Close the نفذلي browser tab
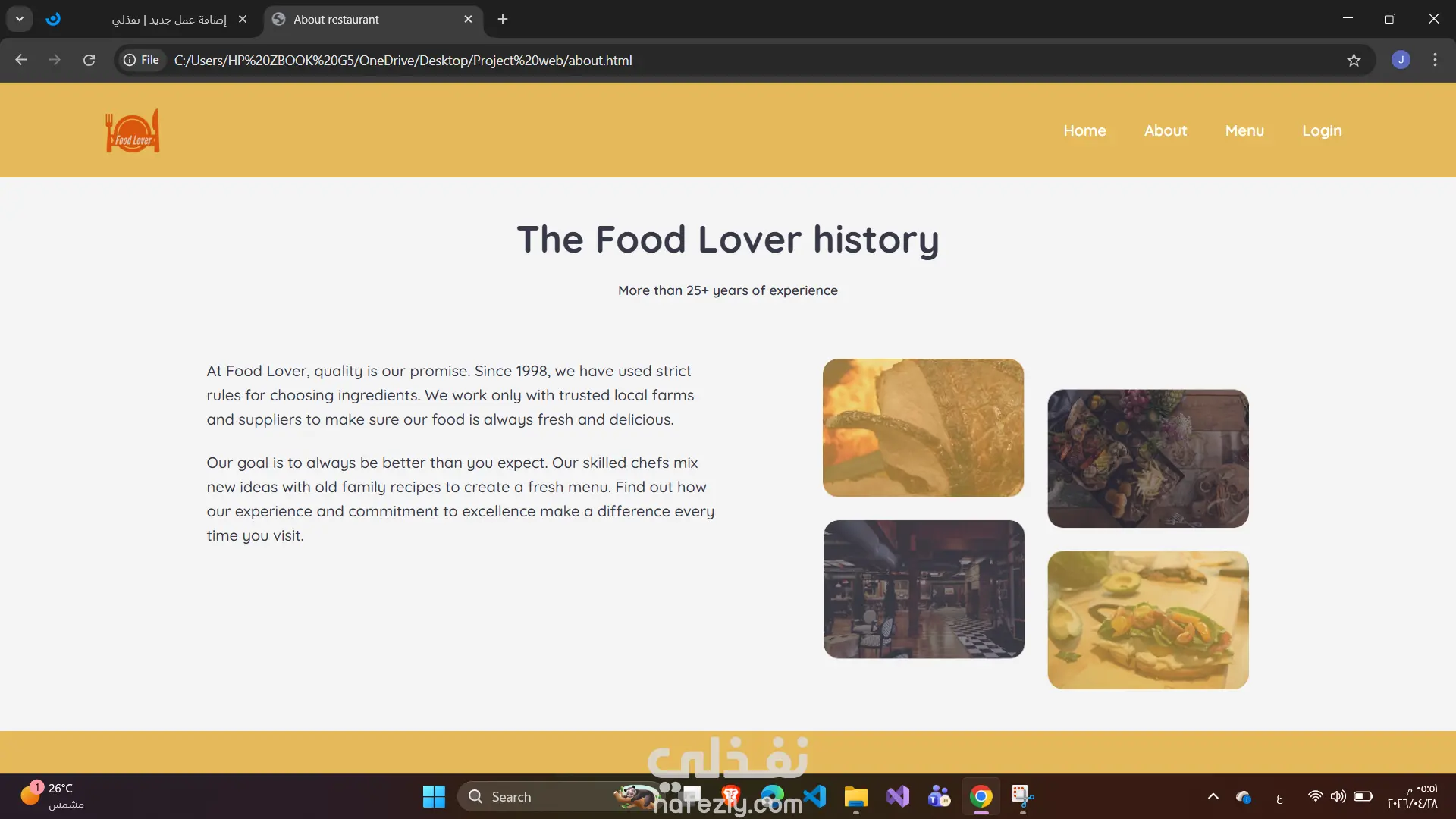 (243, 20)
